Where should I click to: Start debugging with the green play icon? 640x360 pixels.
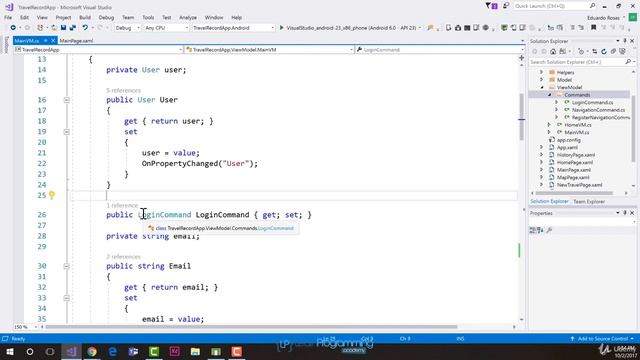[x=281, y=28]
